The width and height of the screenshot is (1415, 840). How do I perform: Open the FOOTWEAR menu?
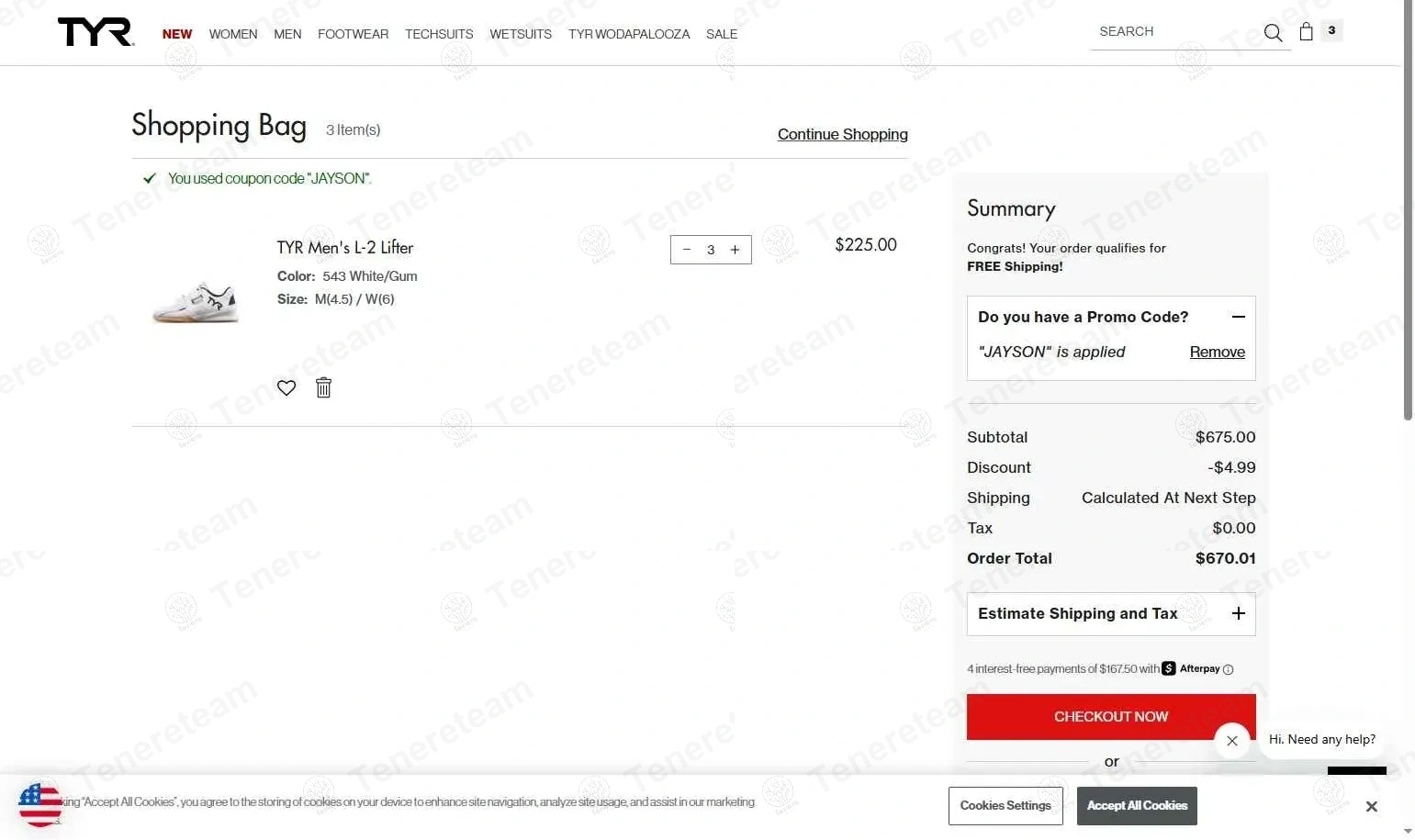click(353, 34)
